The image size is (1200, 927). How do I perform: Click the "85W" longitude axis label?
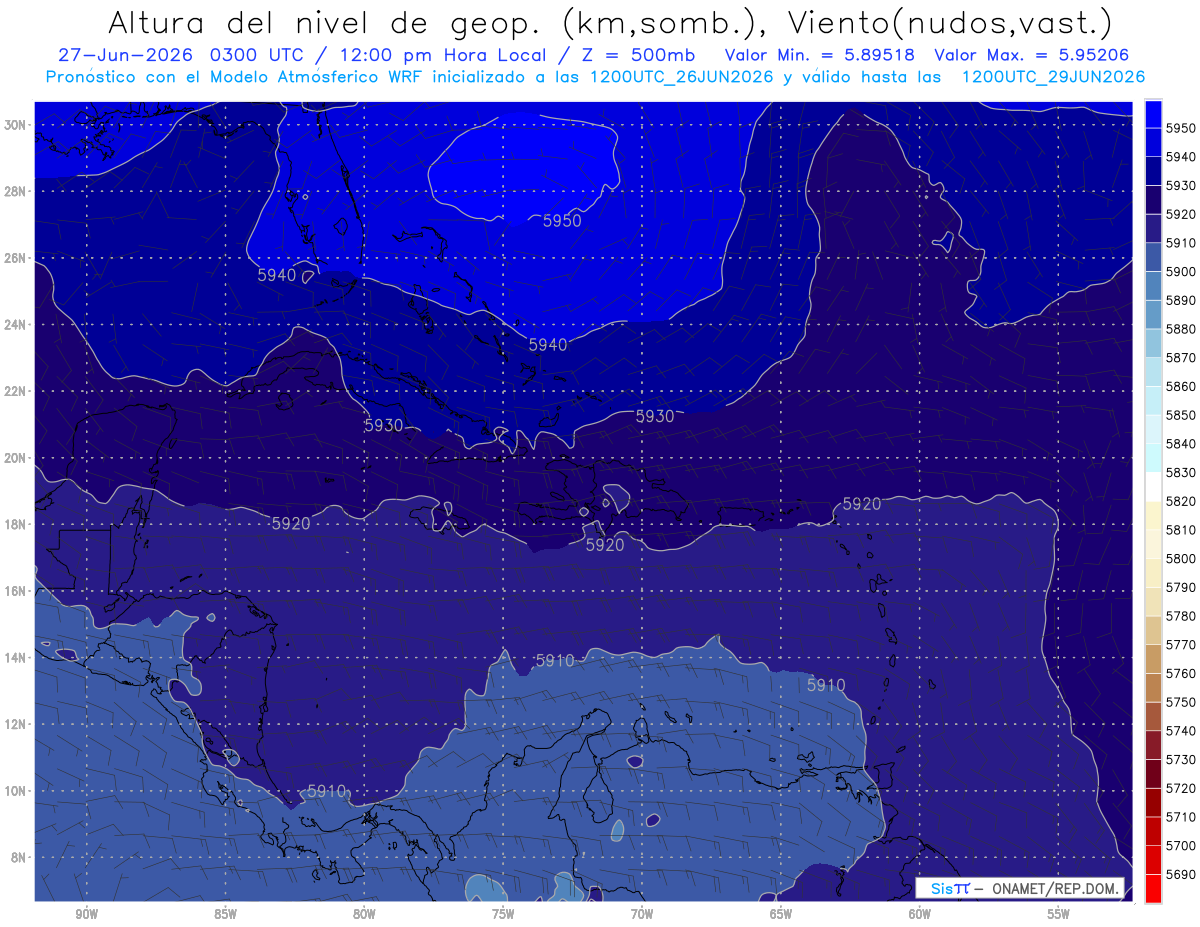point(225,913)
